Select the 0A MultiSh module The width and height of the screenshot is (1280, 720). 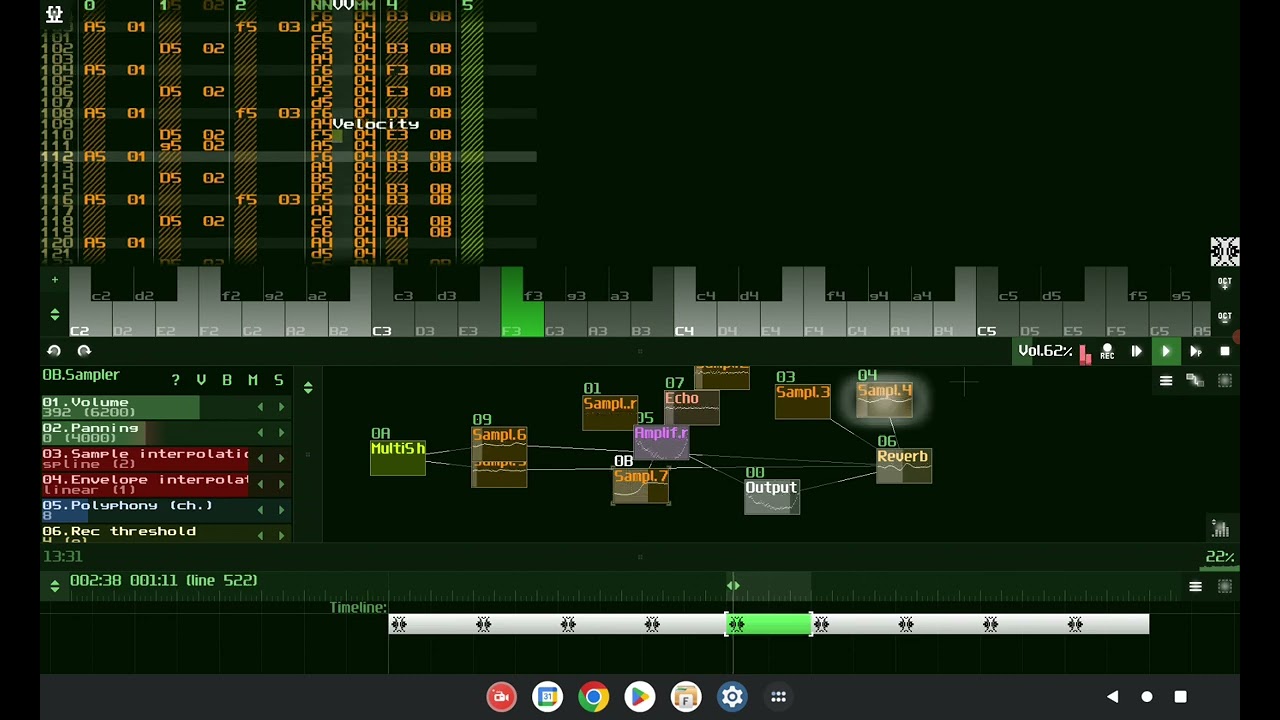398,458
